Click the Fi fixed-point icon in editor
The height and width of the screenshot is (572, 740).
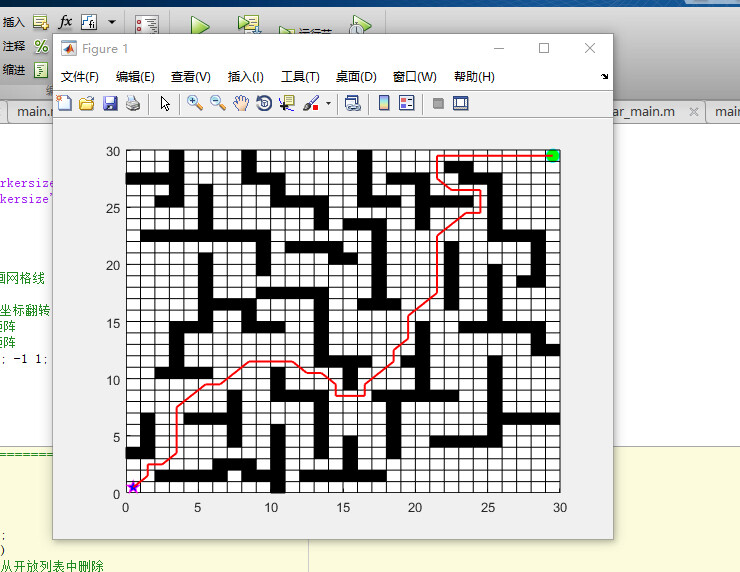[x=89, y=22]
